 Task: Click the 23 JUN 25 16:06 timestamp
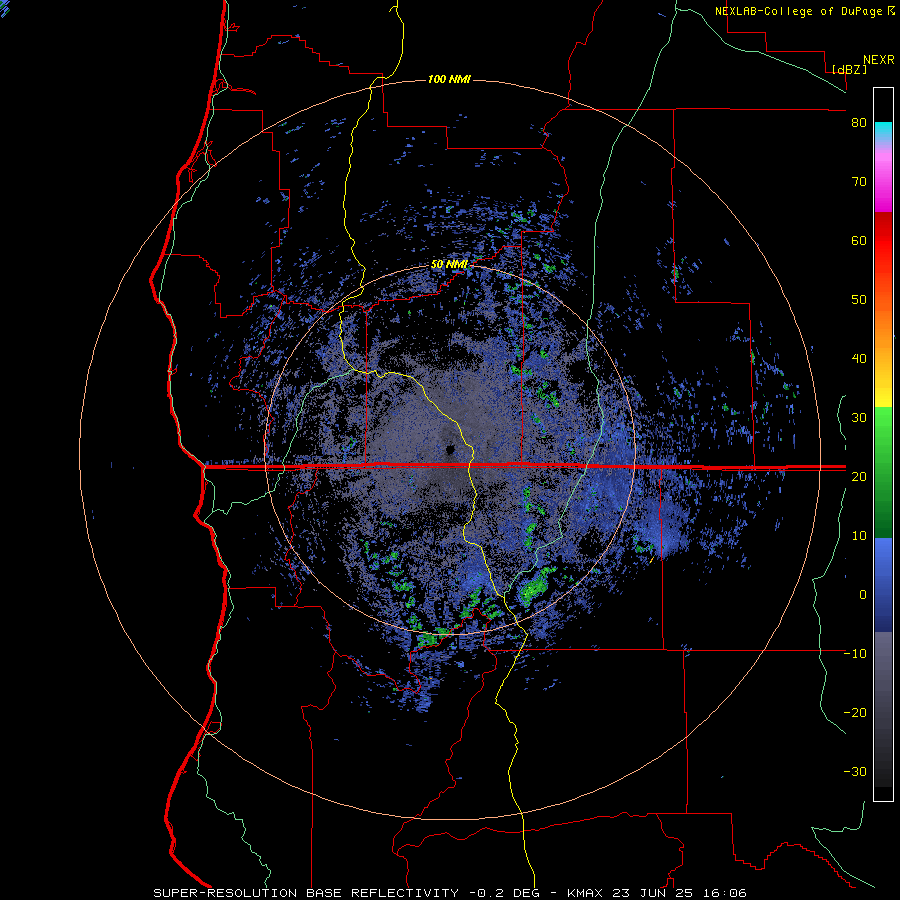(680, 893)
